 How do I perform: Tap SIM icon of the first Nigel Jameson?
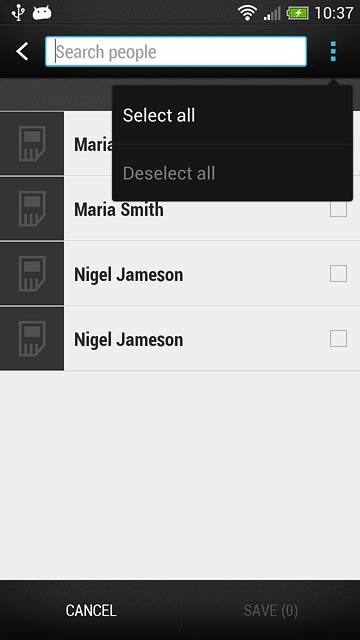point(32,274)
